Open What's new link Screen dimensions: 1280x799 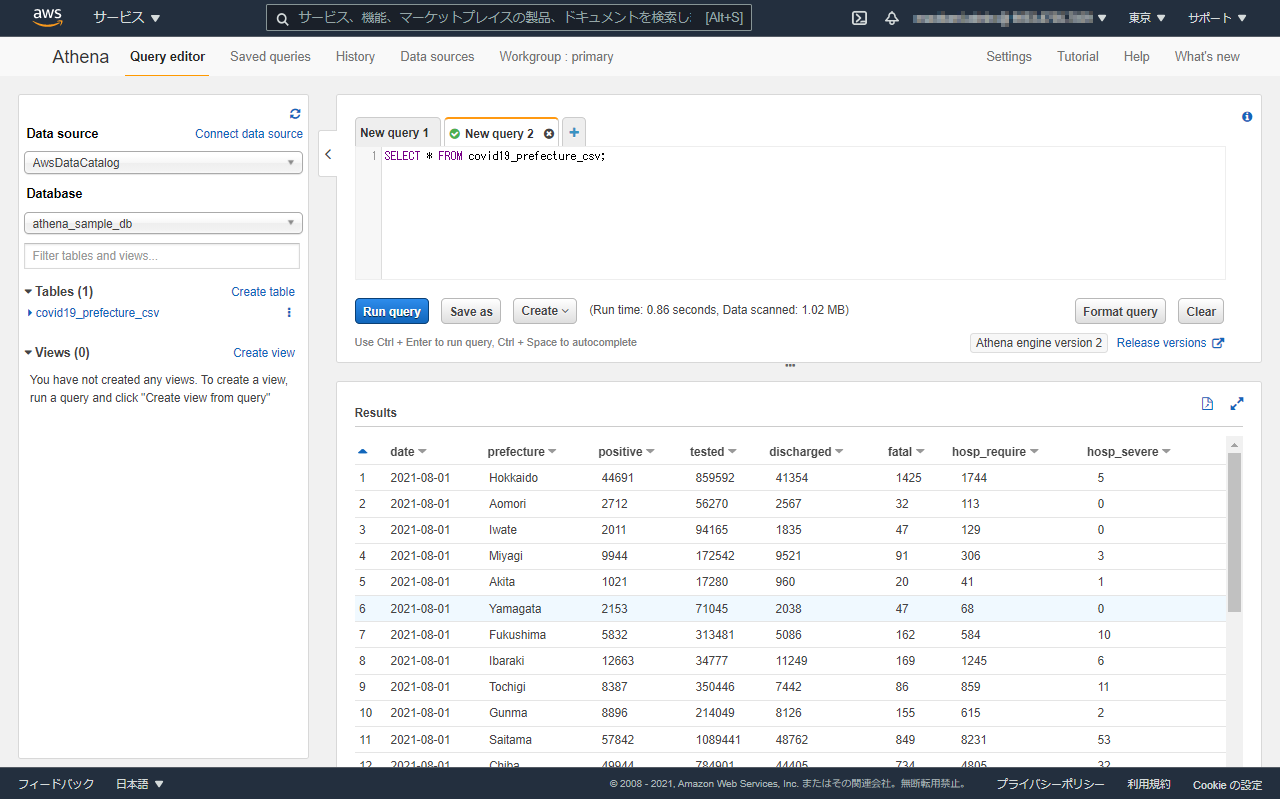tap(1207, 57)
